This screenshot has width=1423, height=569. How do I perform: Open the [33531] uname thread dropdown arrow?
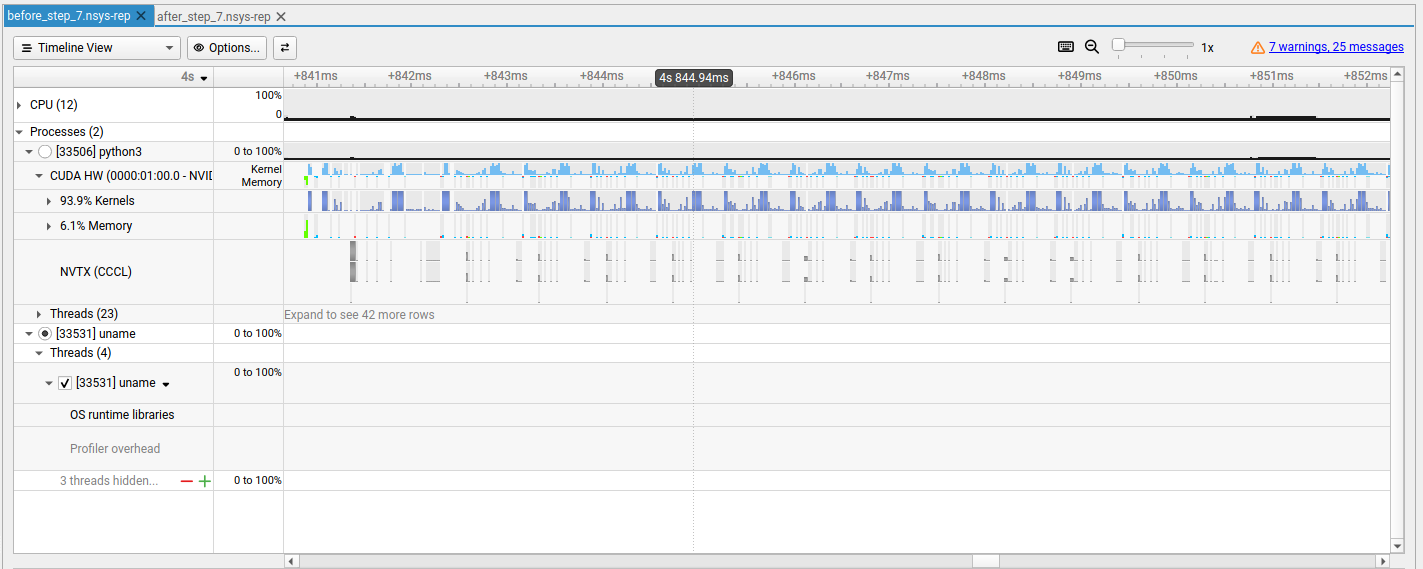tap(166, 384)
